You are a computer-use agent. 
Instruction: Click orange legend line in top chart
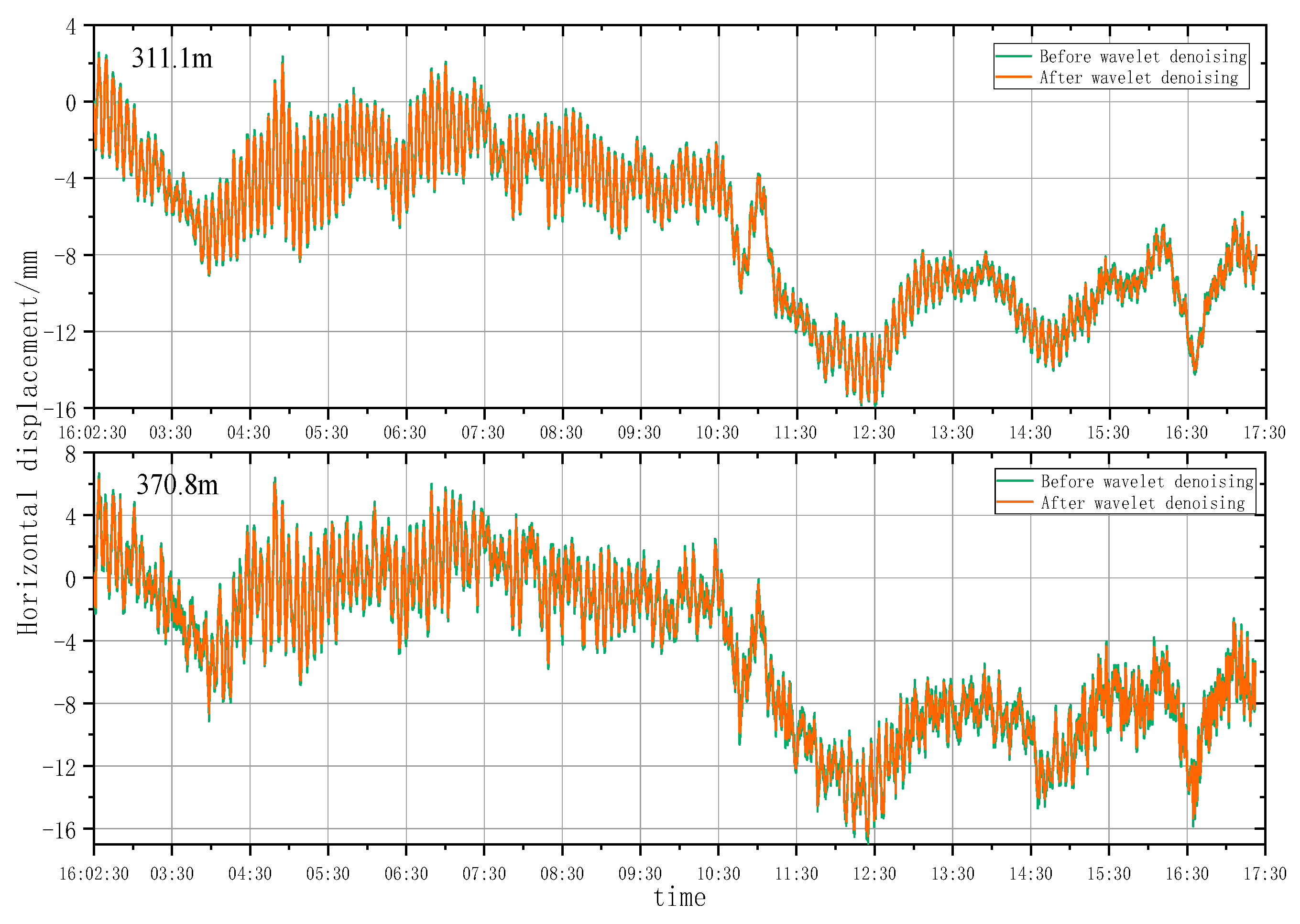coord(1013,77)
